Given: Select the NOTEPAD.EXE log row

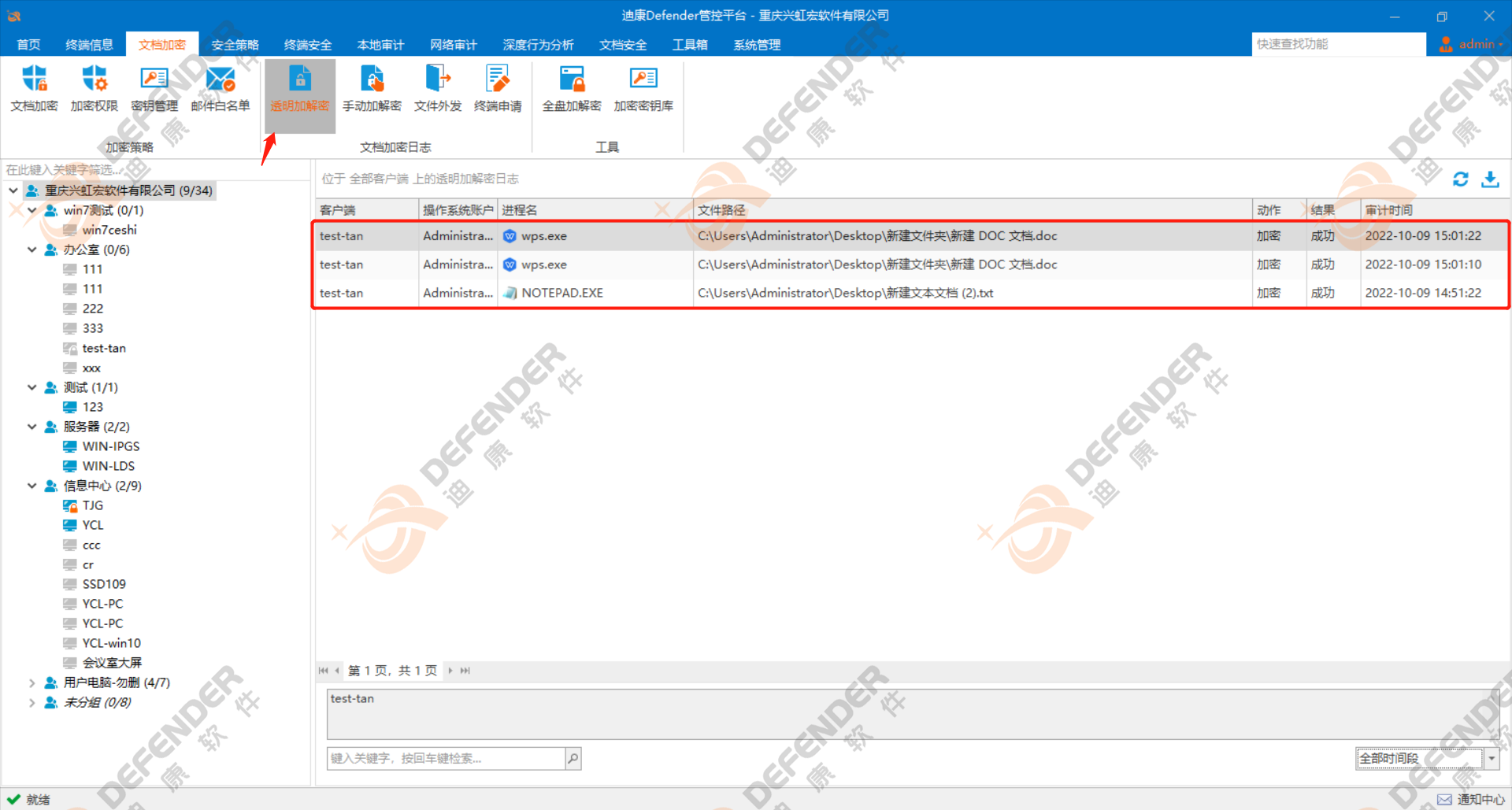Looking at the screenshot, I should coord(912,293).
